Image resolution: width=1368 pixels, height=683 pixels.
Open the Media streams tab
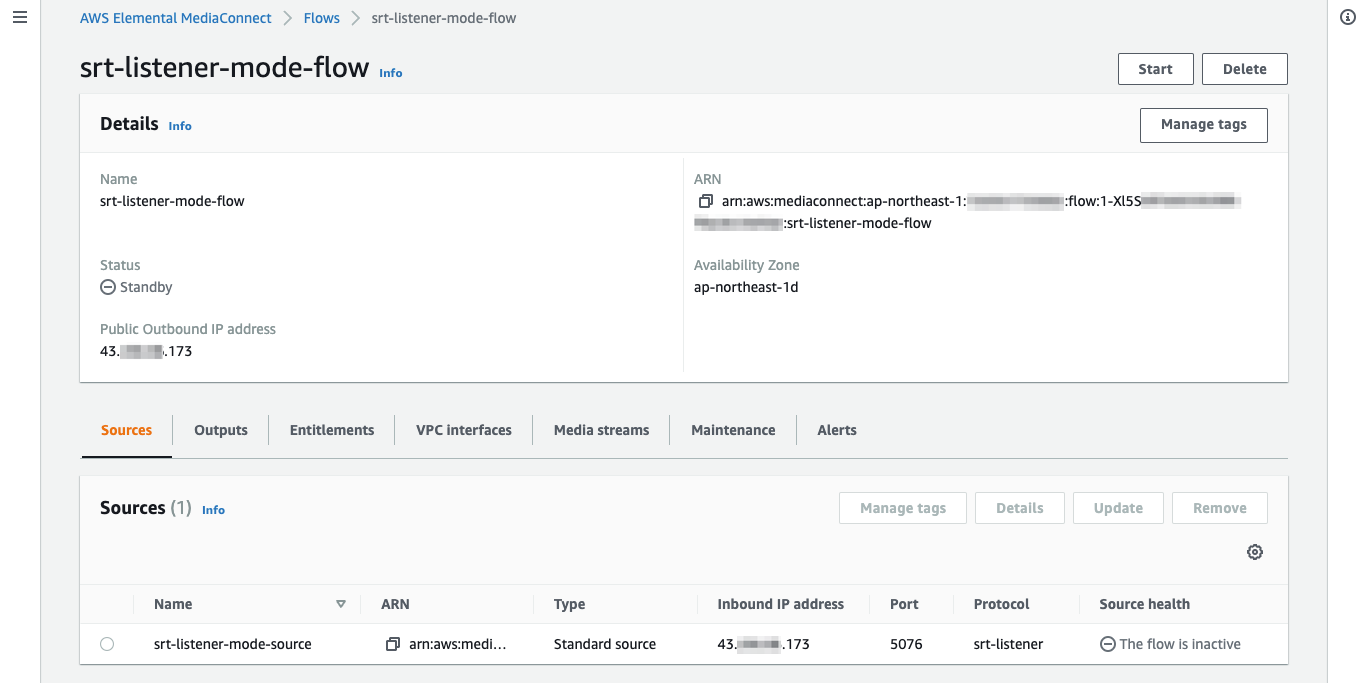[x=601, y=430]
